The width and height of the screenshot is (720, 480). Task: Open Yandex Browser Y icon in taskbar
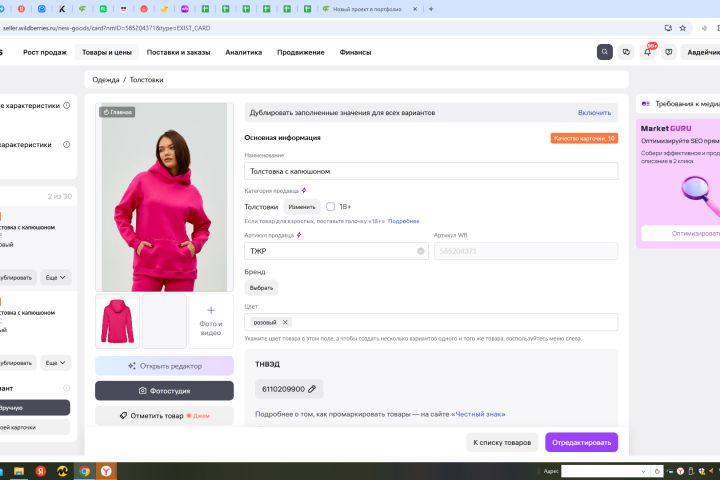[x=106, y=471]
